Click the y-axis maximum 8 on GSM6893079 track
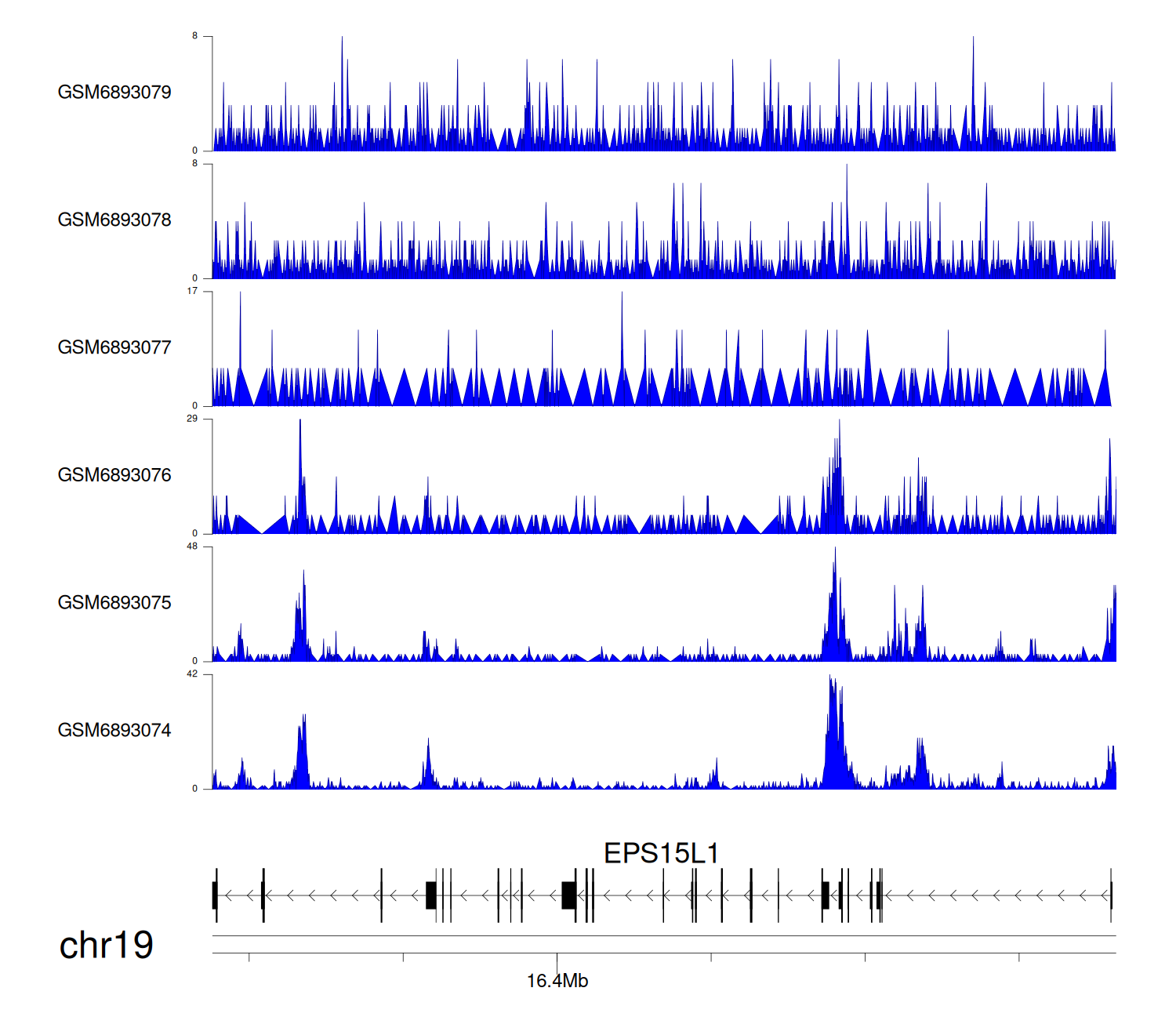1176x1035 pixels. pos(195,36)
